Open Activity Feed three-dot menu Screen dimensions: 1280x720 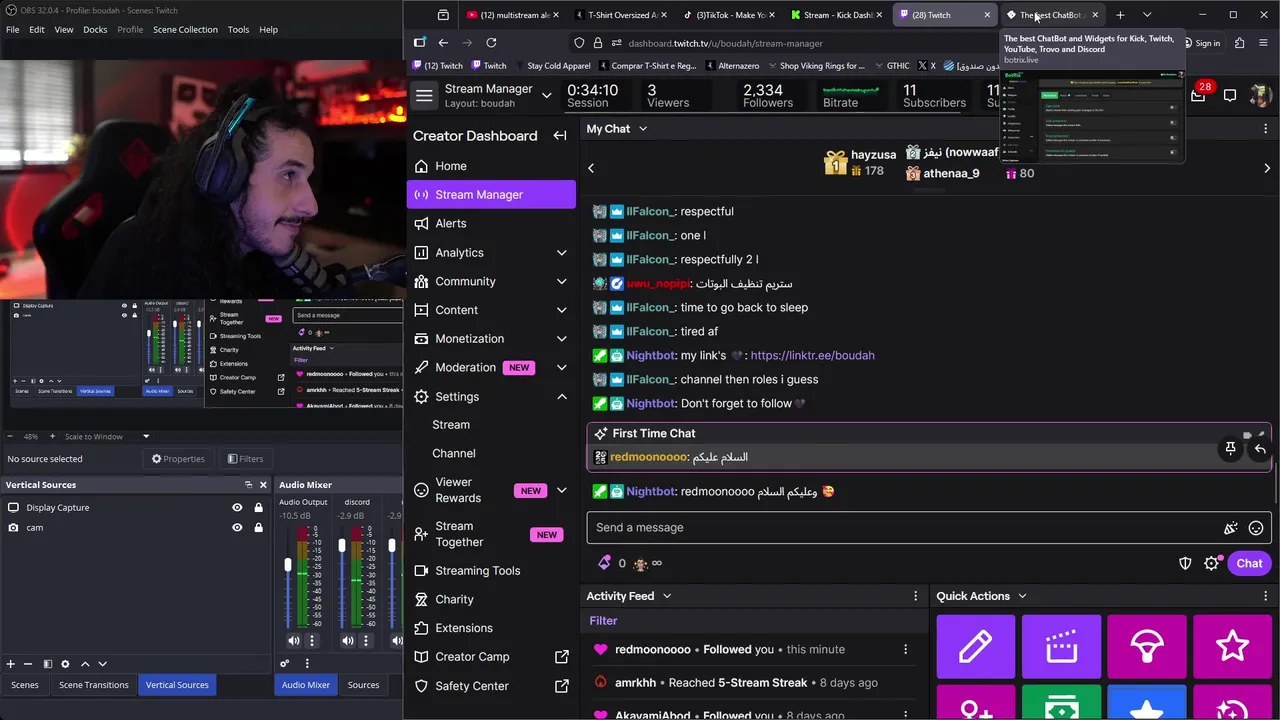915,596
